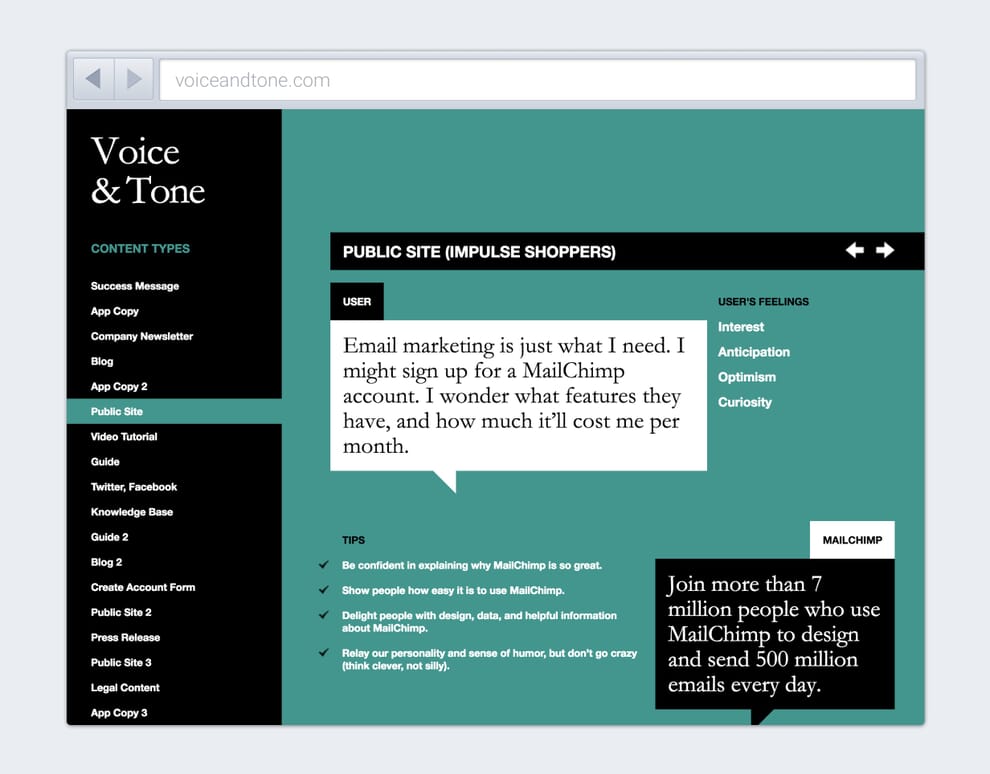Click the browser forward arrow button
Image resolution: width=990 pixels, height=774 pixels.
[134, 80]
